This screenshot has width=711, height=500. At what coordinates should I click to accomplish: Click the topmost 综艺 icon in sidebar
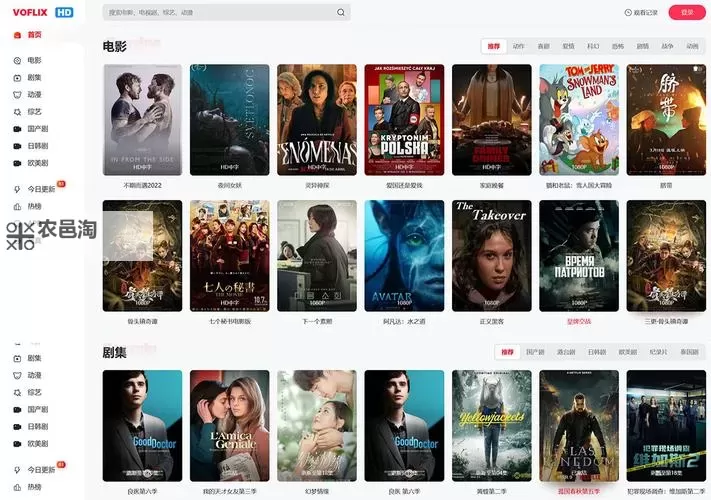point(17,112)
